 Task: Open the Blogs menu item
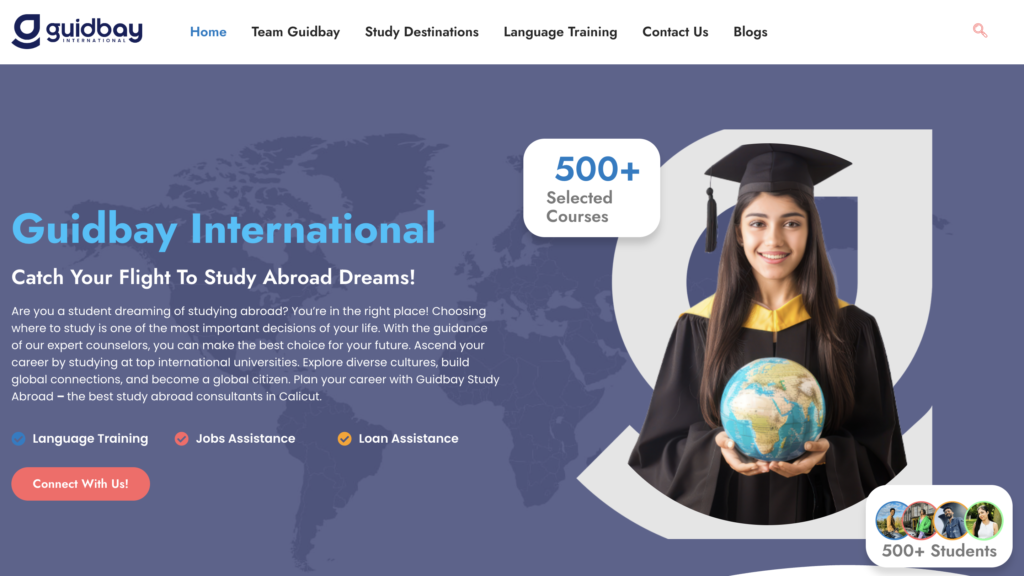[x=750, y=32]
